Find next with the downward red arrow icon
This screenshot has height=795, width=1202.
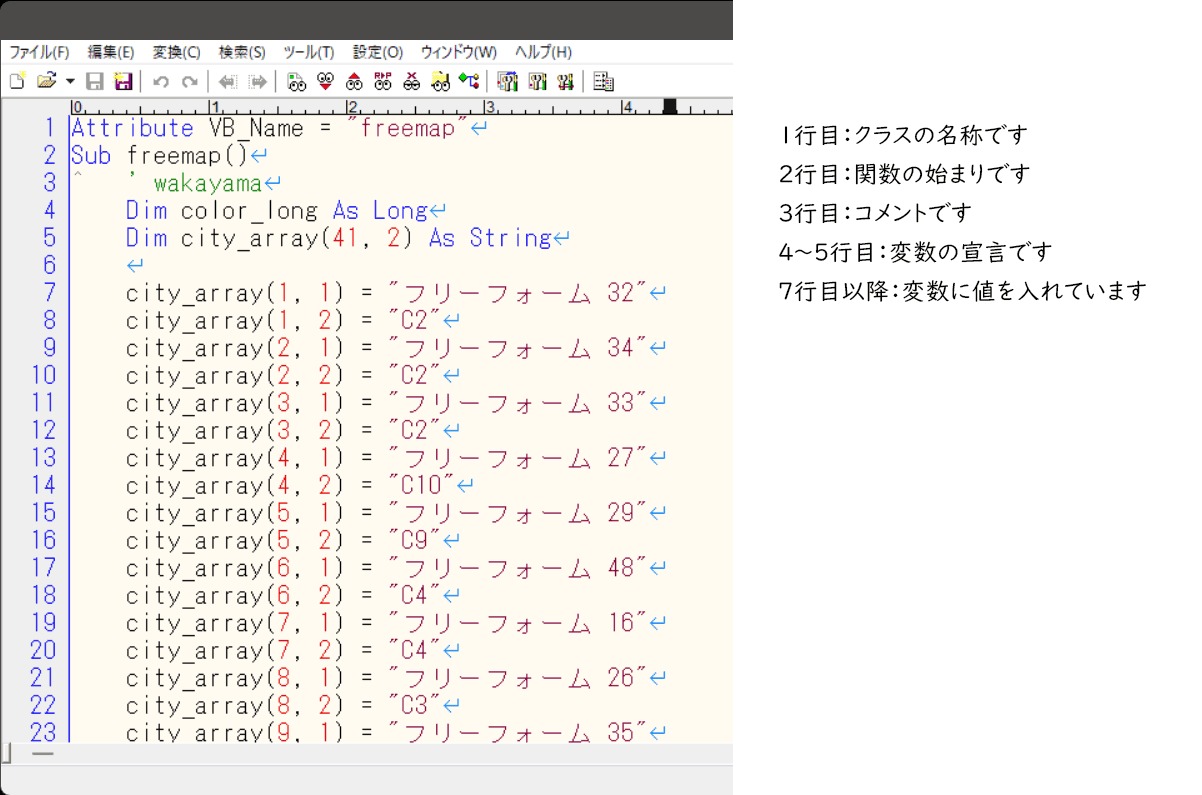pyautogui.click(x=324, y=81)
